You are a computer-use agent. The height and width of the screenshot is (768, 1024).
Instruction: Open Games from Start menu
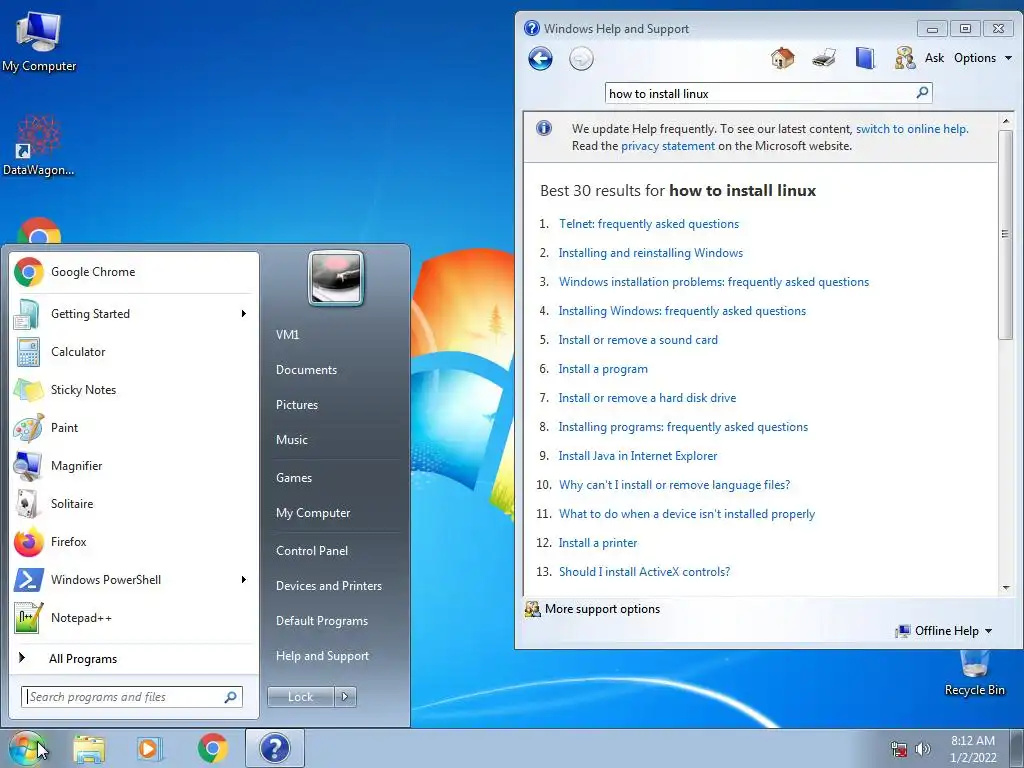click(x=294, y=478)
